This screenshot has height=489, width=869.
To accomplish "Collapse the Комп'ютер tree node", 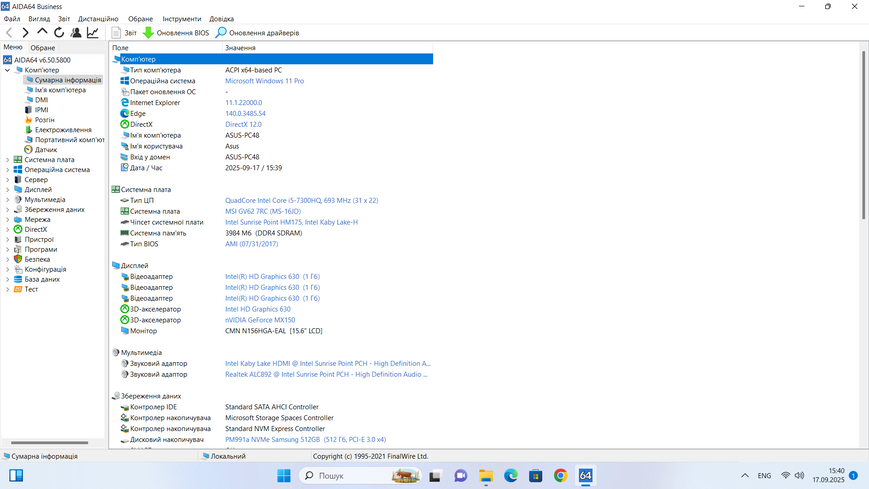I will coord(7,70).
